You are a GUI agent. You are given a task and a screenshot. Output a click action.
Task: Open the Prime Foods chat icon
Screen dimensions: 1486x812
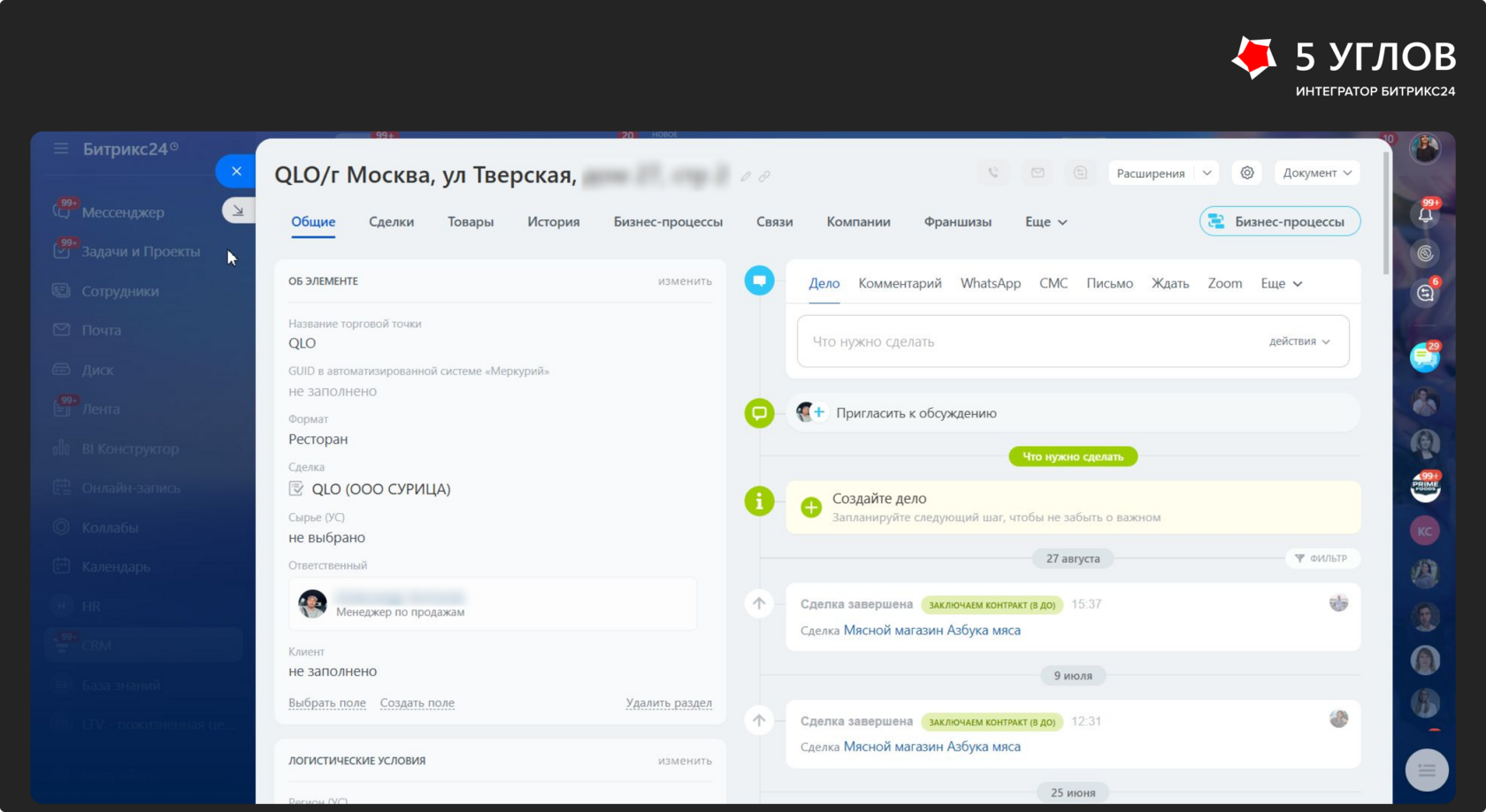1425,486
